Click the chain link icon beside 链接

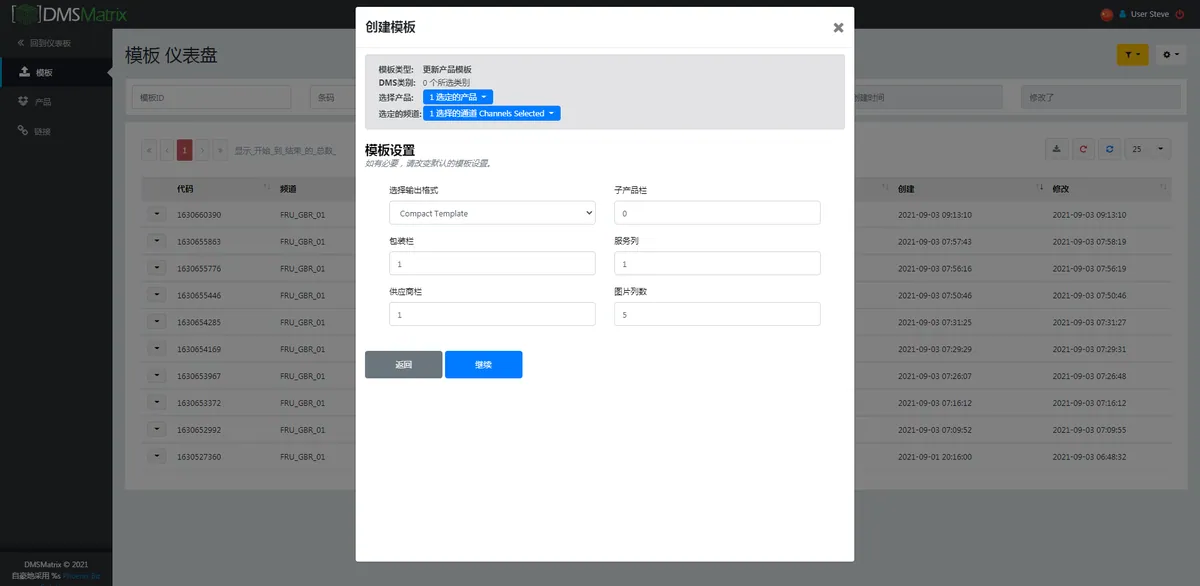point(24,131)
